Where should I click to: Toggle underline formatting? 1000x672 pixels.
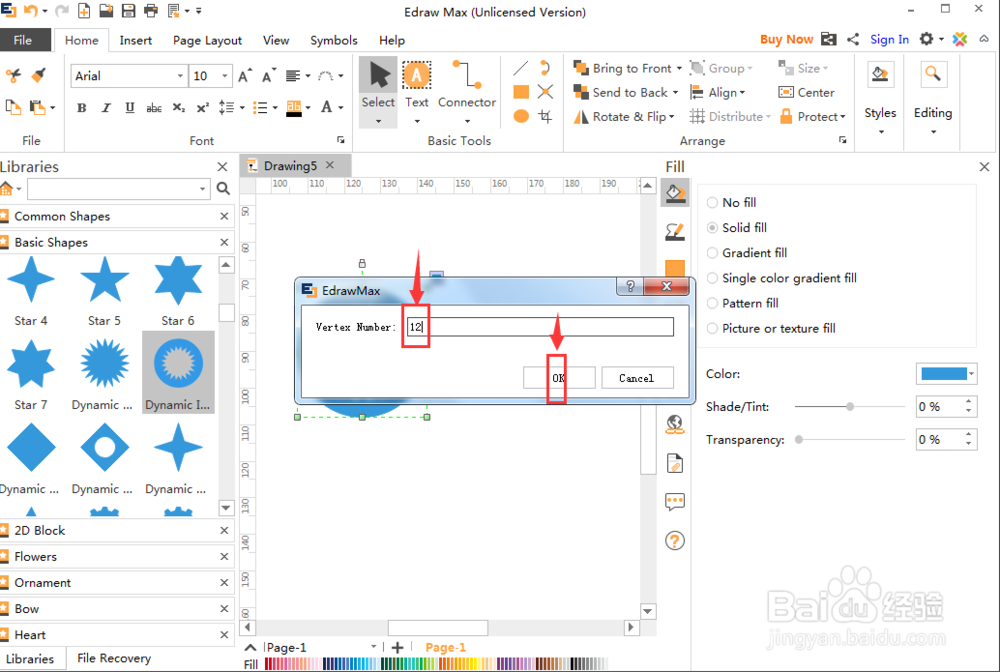pos(129,108)
